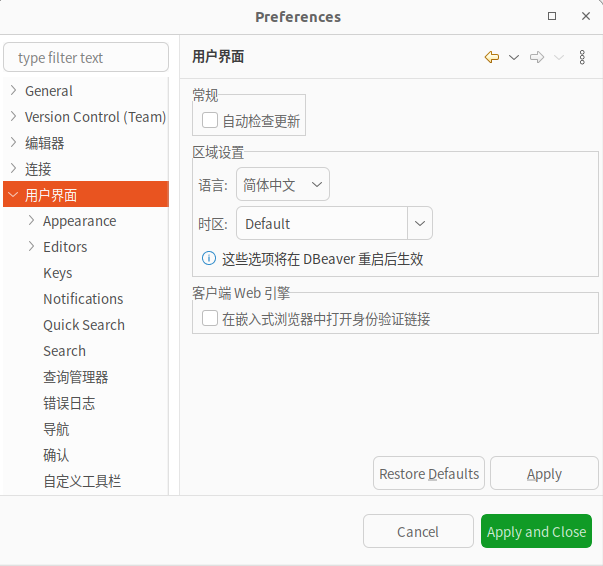Open the back history dropdown arrow
Screen dimensions: 603x566
tap(514, 58)
